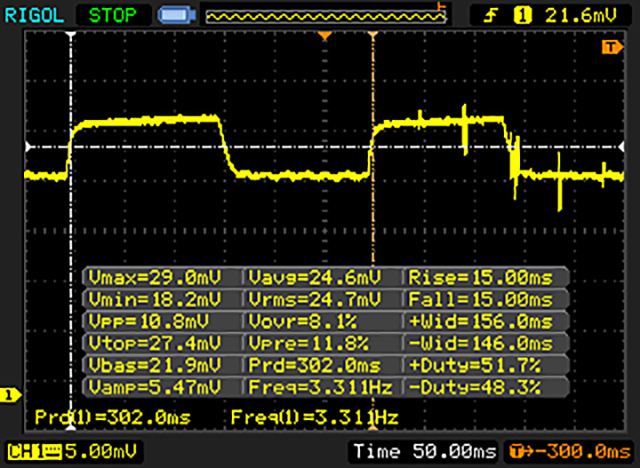Click the rising edge trigger icon

(491, 16)
